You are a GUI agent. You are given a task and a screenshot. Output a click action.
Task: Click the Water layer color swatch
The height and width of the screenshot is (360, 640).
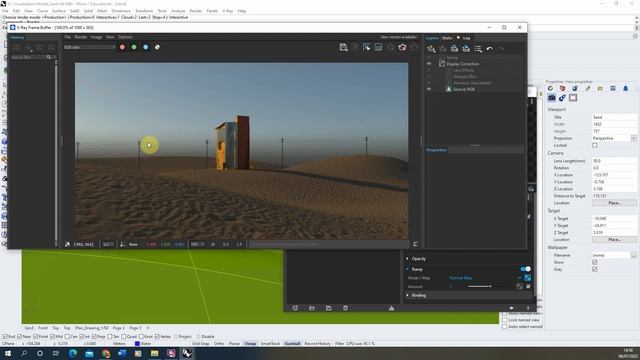(137, 344)
